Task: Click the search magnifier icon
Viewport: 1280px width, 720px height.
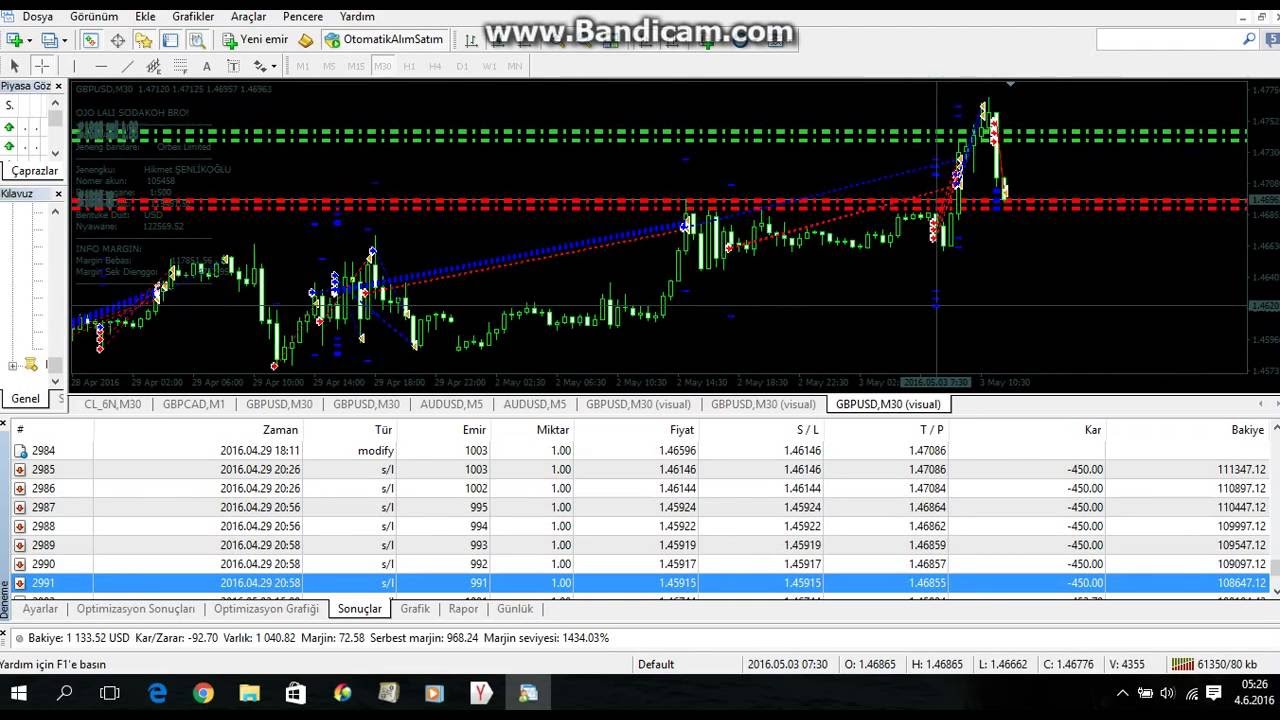Action: pos(1249,40)
